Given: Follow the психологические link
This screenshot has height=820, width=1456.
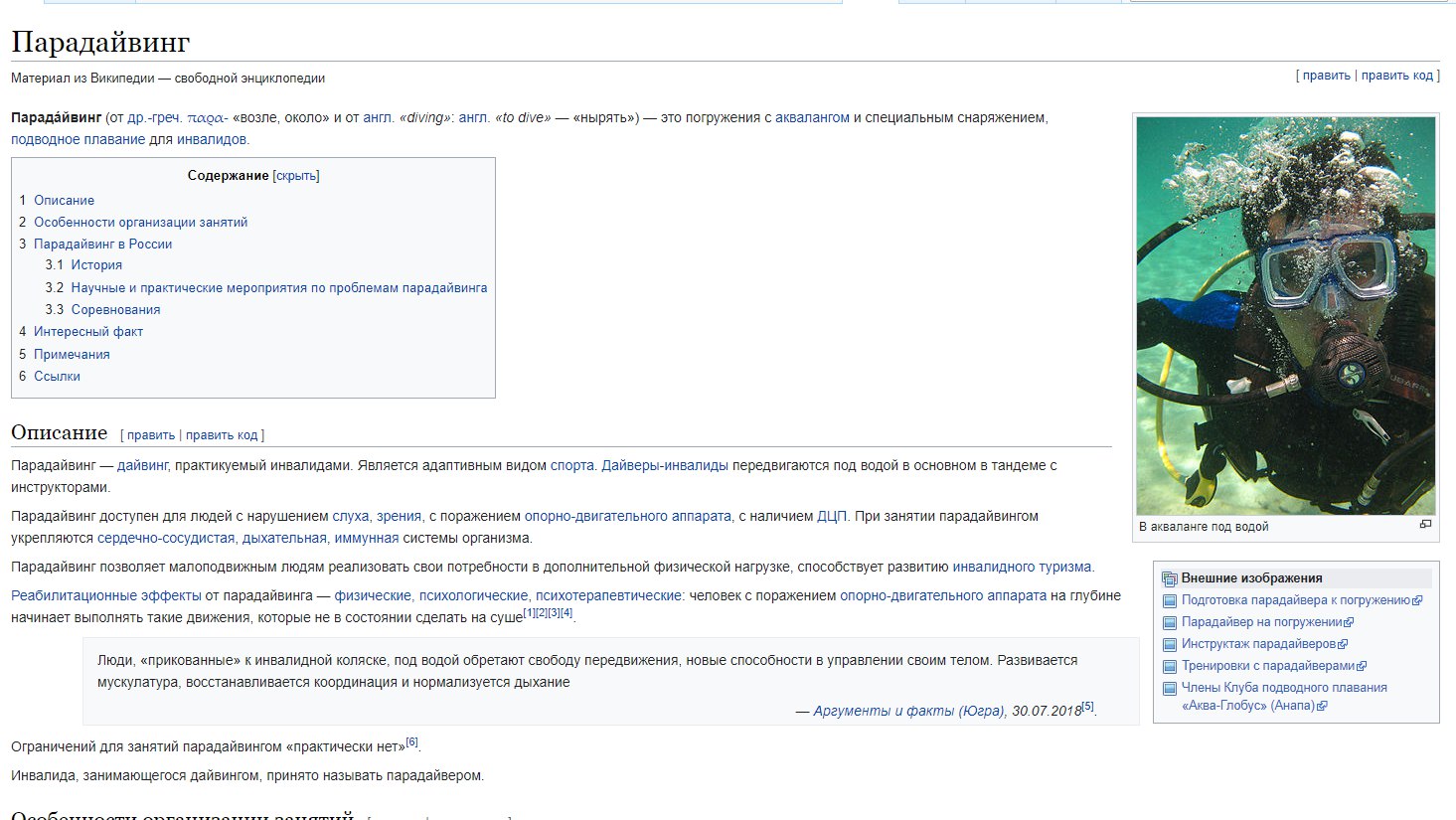Looking at the screenshot, I should [472, 595].
